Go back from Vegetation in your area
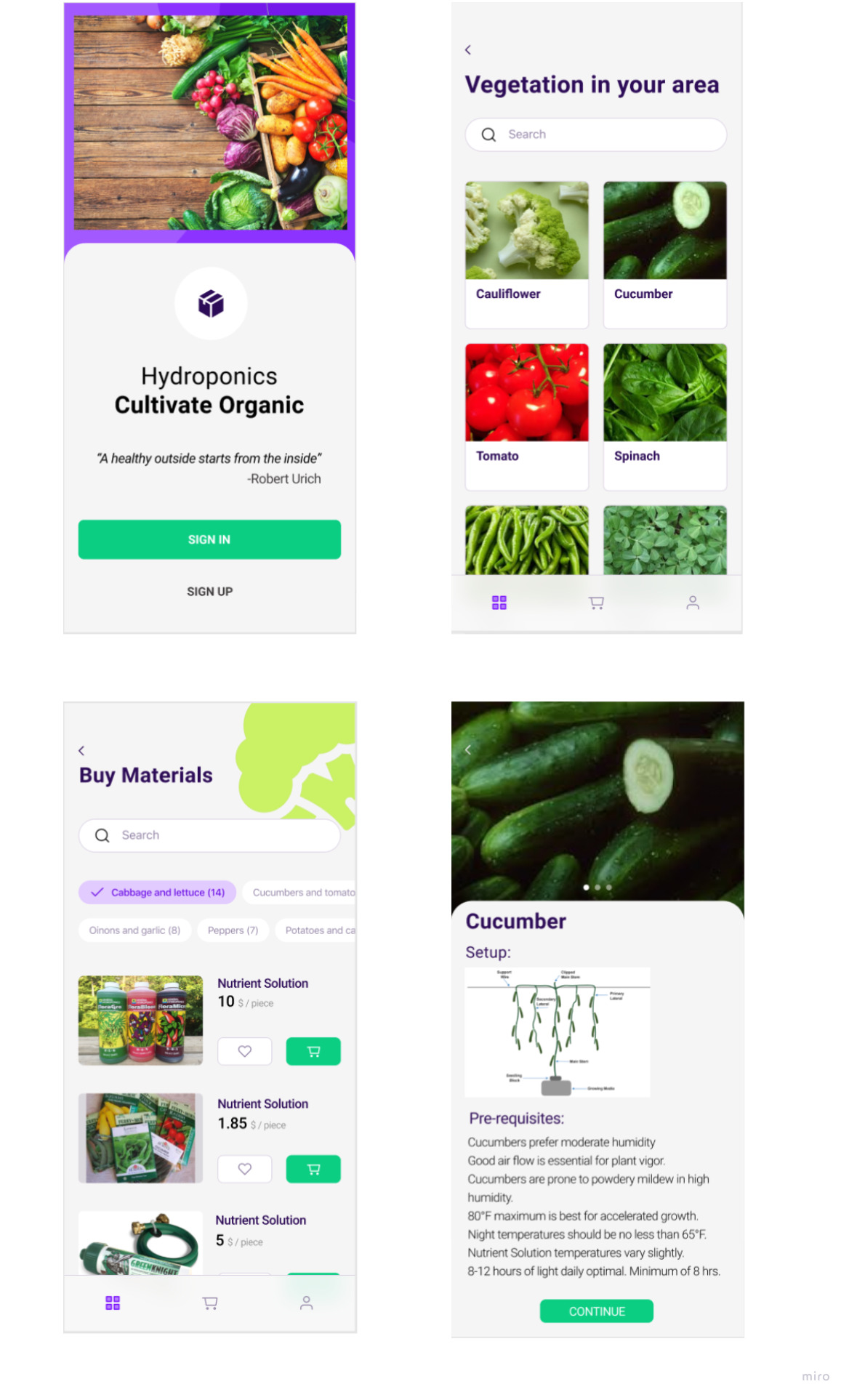849x1400 pixels. (x=468, y=49)
